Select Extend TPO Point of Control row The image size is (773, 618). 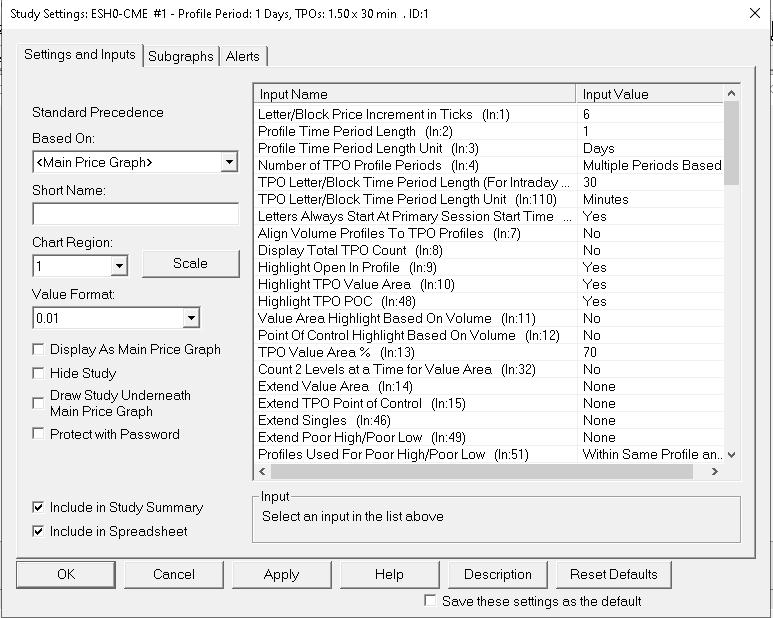(x=489, y=404)
